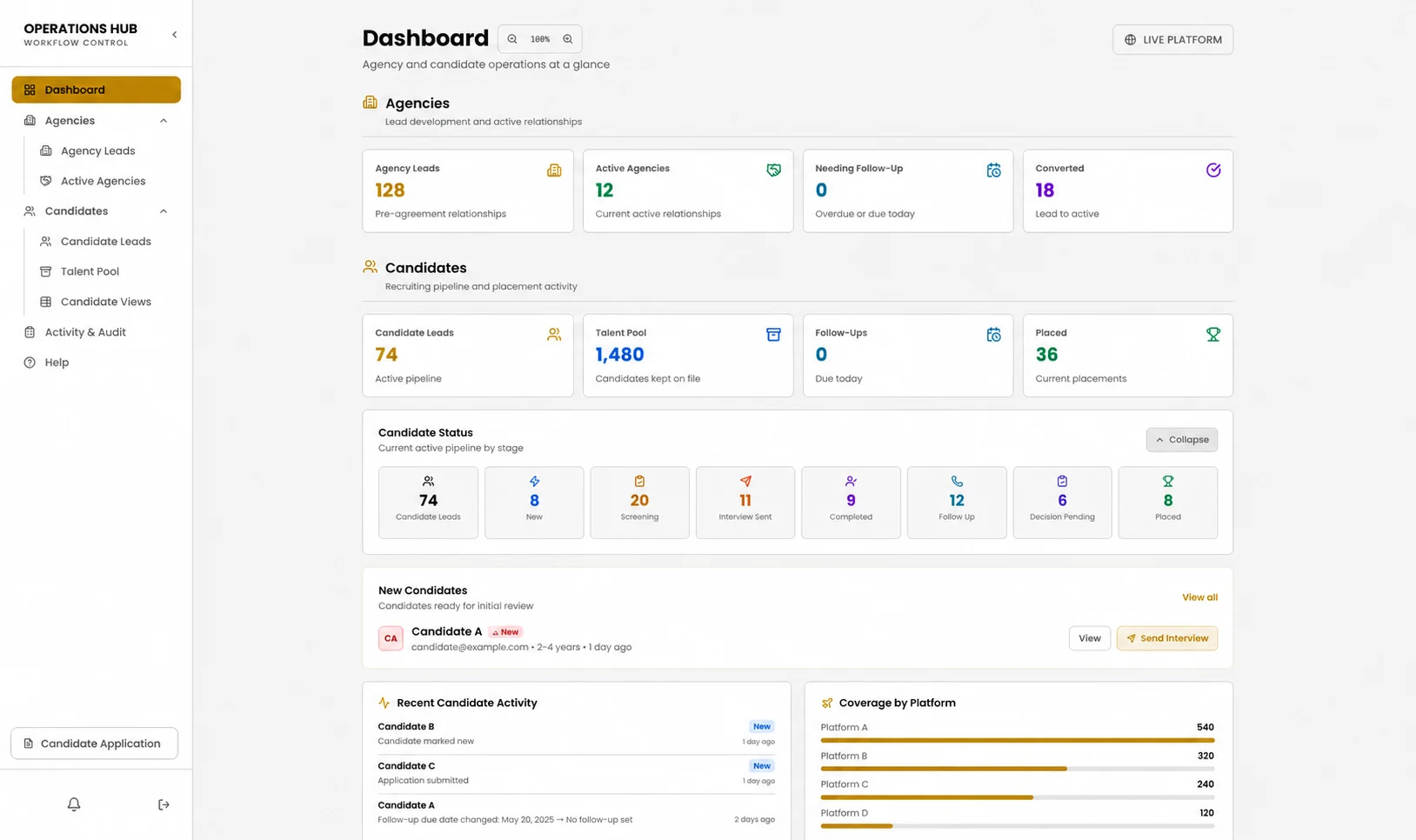Click the check circle icon in Converted card
The width and height of the screenshot is (1416, 840).
click(x=1213, y=170)
